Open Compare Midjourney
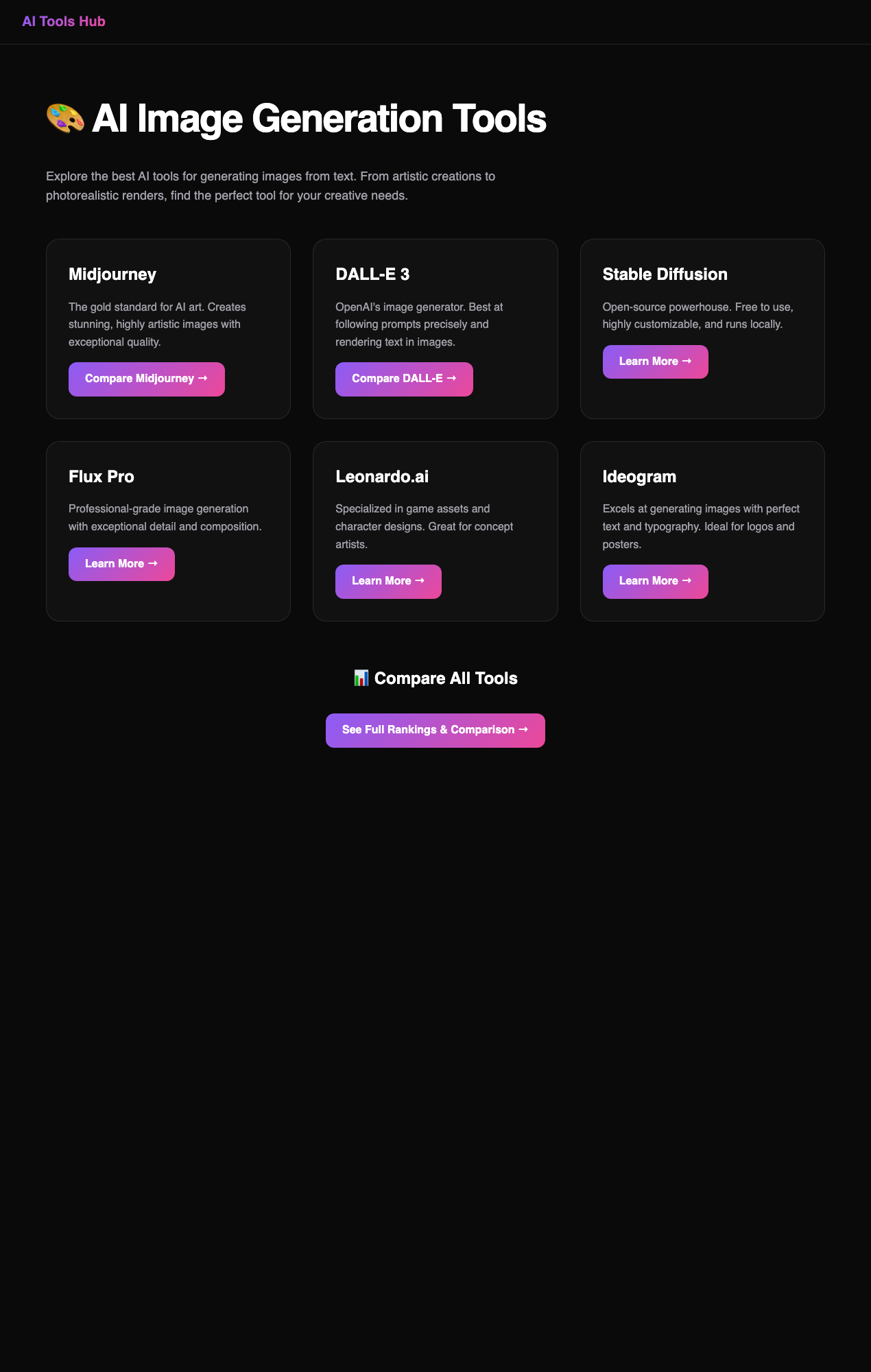Screen dimensions: 871x1372 pyautogui.click(x=146, y=379)
